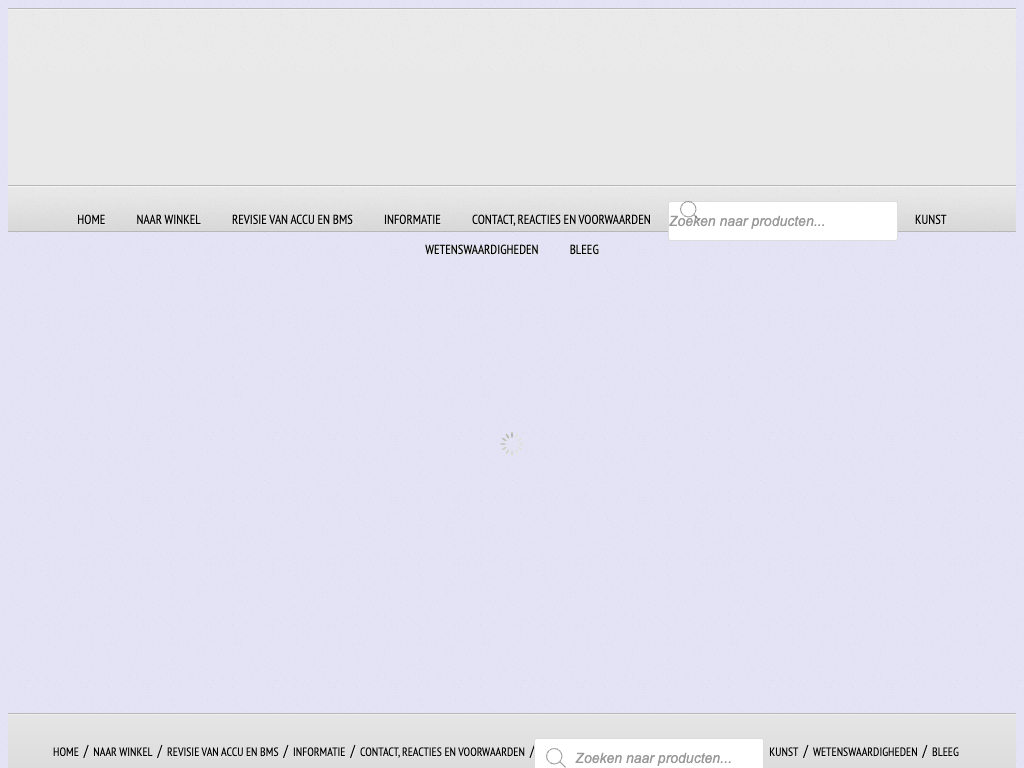Image resolution: width=1024 pixels, height=768 pixels.
Task: Open the HOME menu item in header
Action: (91, 219)
